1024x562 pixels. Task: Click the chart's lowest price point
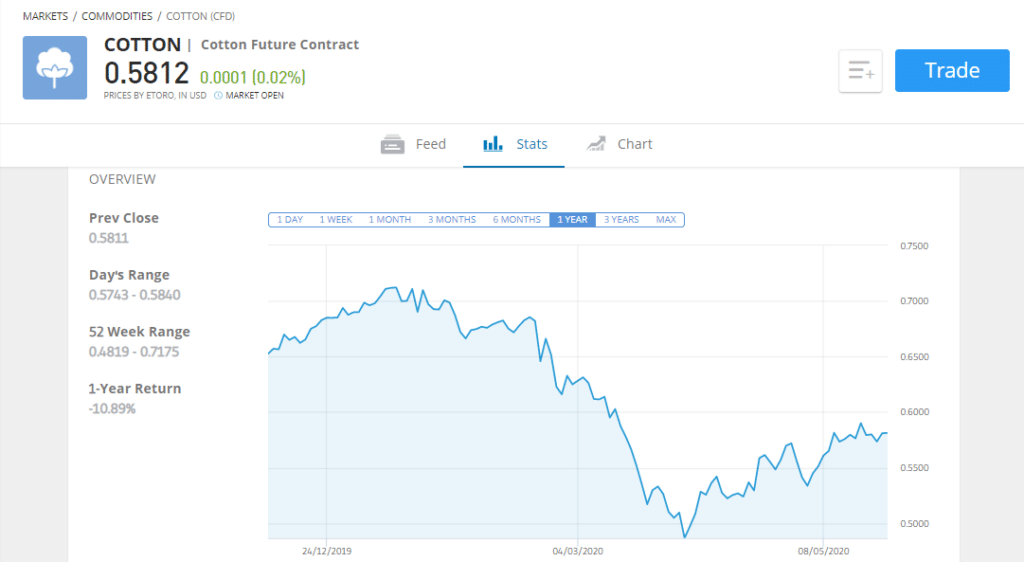[x=684, y=537]
